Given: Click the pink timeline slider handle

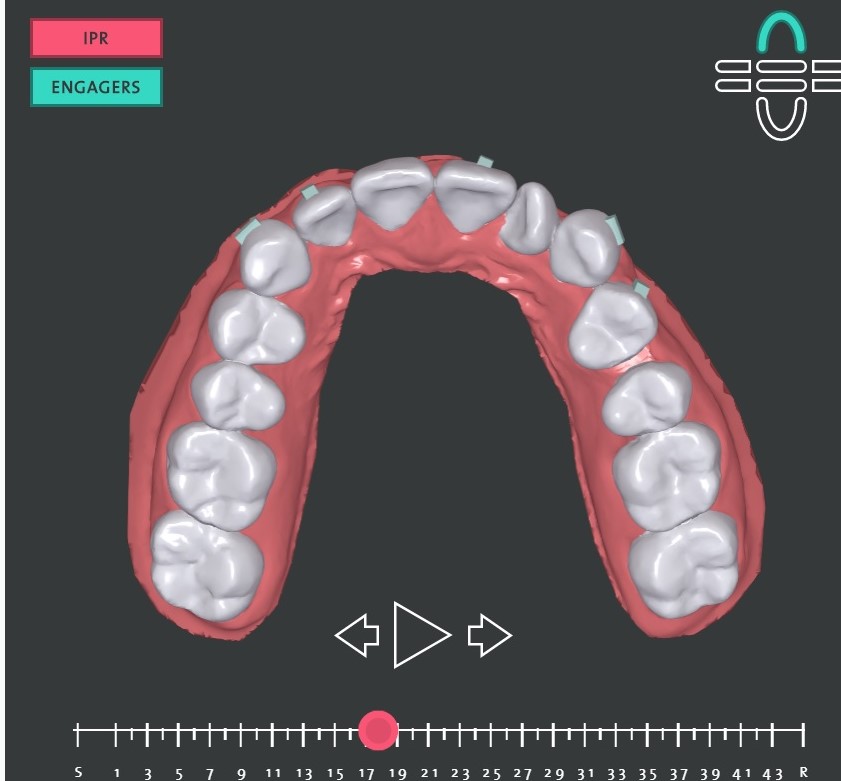Looking at the screenshot, I should pyautogui.click(x=378, y=731).
